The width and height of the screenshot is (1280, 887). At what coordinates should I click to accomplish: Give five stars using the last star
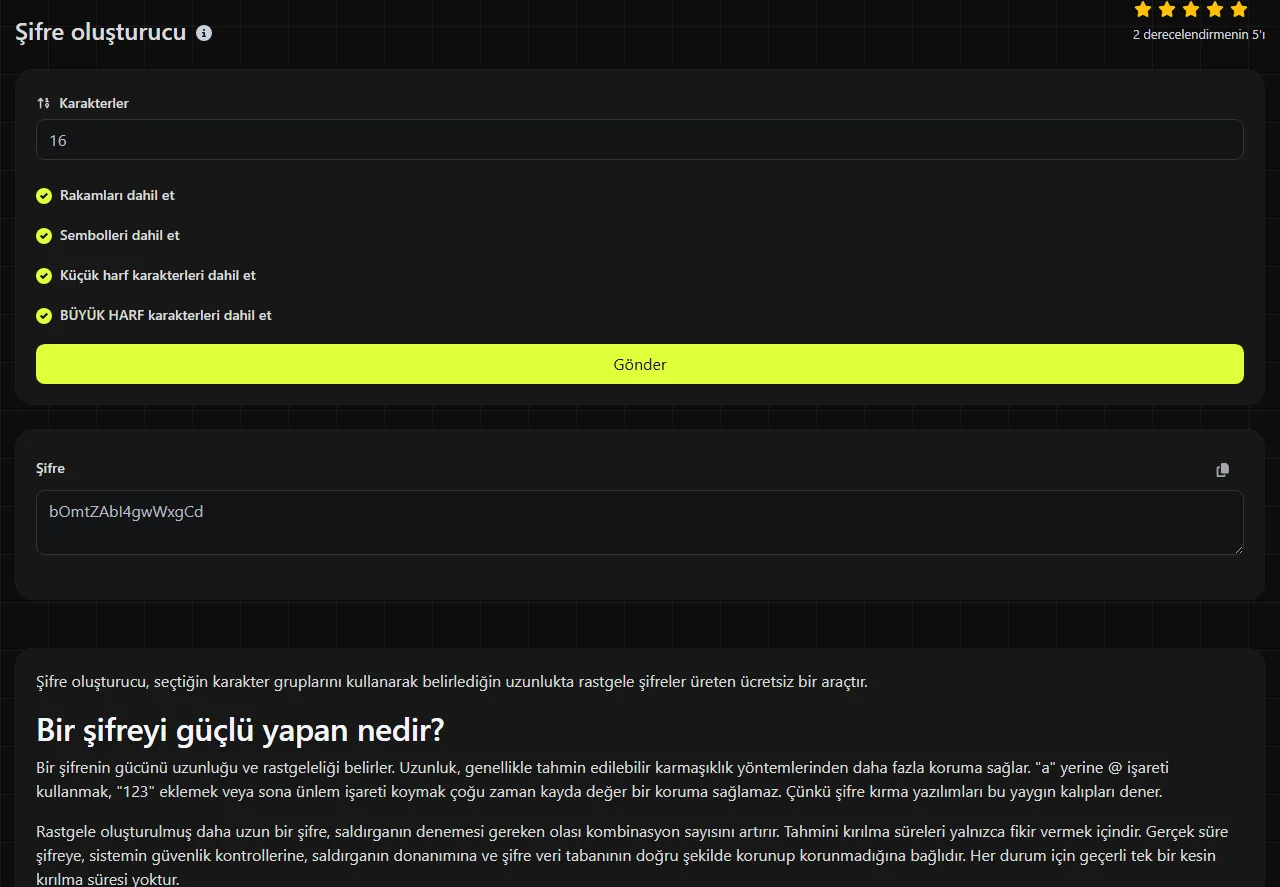1239,10
